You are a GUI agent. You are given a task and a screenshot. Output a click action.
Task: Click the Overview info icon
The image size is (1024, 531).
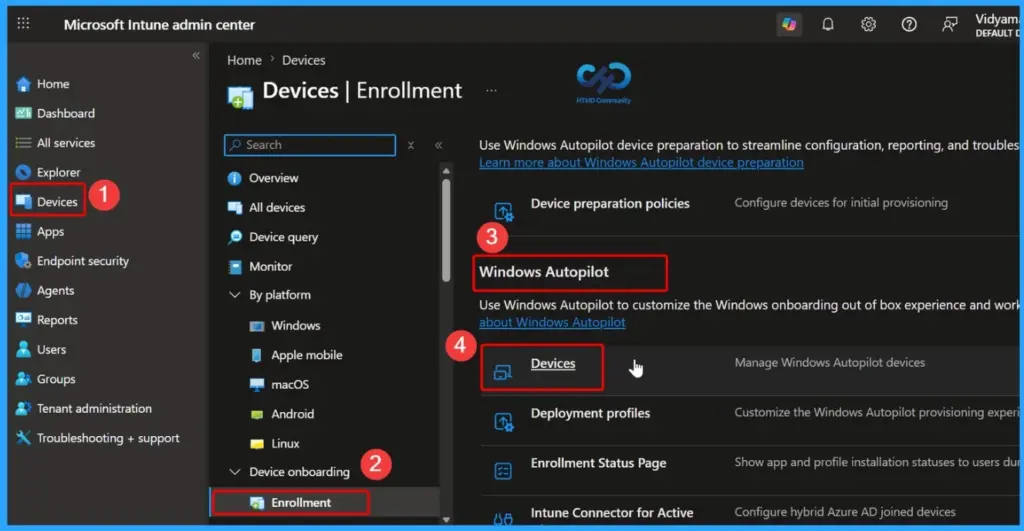234,178
